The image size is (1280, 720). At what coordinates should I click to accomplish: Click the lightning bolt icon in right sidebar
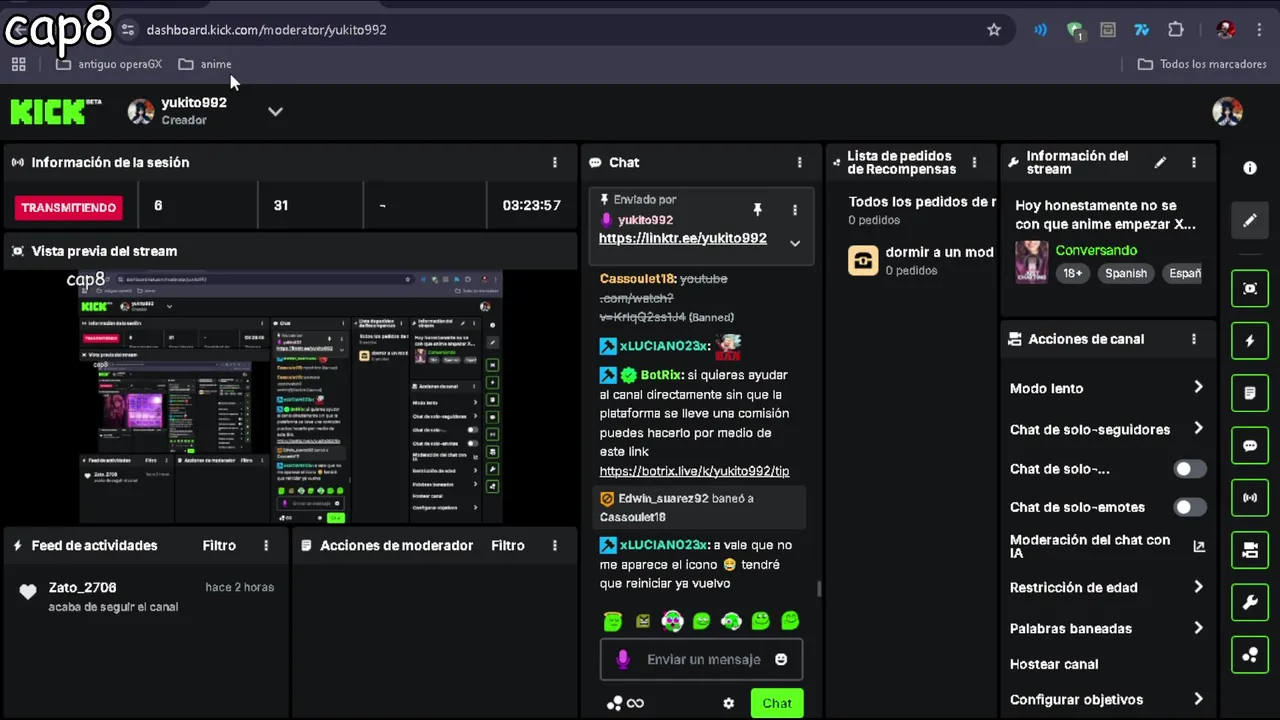1250,341
